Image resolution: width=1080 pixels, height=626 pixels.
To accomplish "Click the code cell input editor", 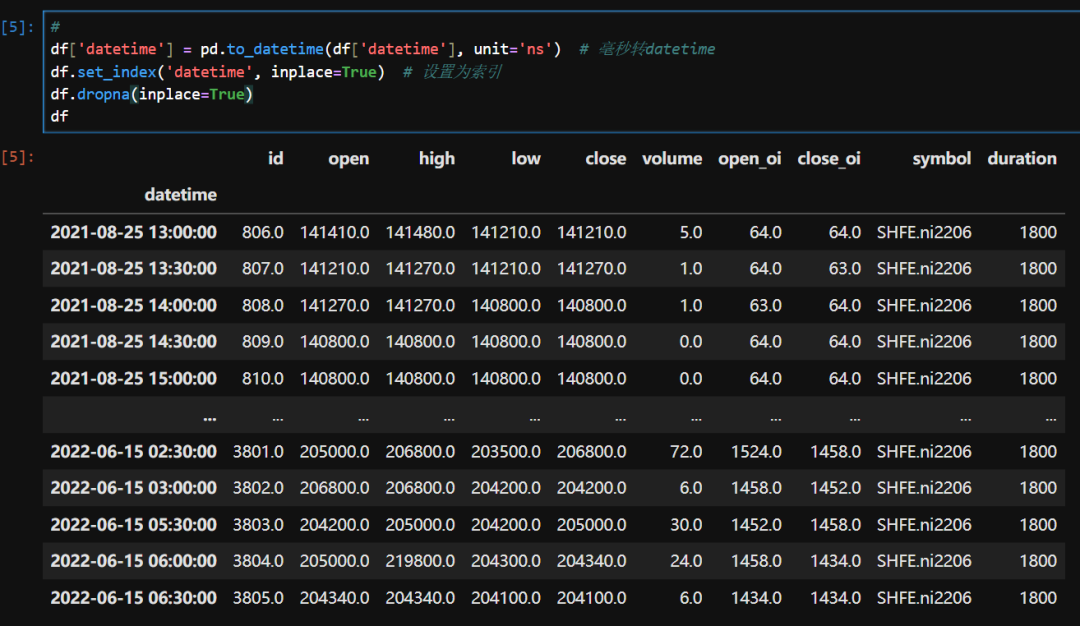I will pos(561,72).
